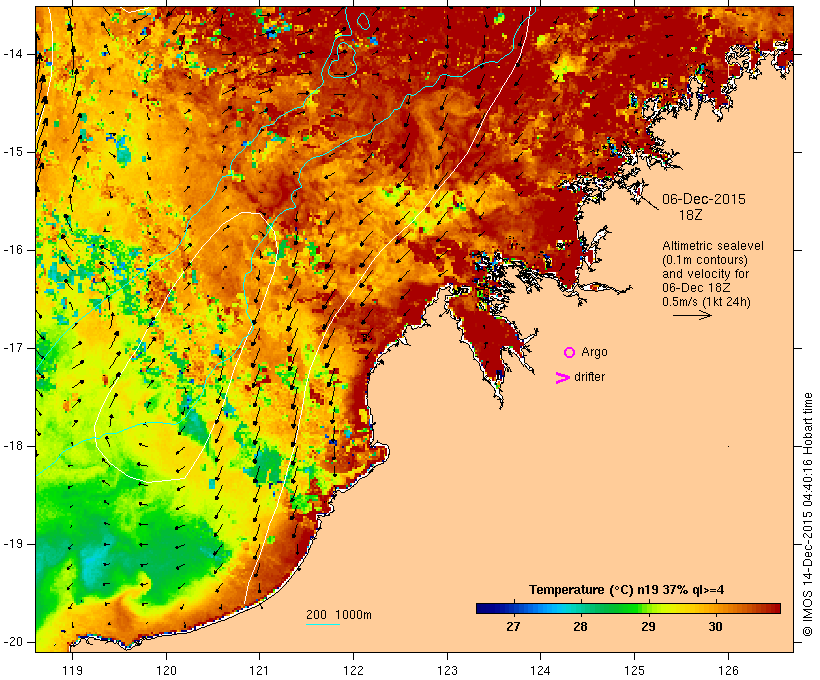Click the magenta Argo circle legend symbol
The width and height of the screenshot is (820, 680).
pos(570,353)
